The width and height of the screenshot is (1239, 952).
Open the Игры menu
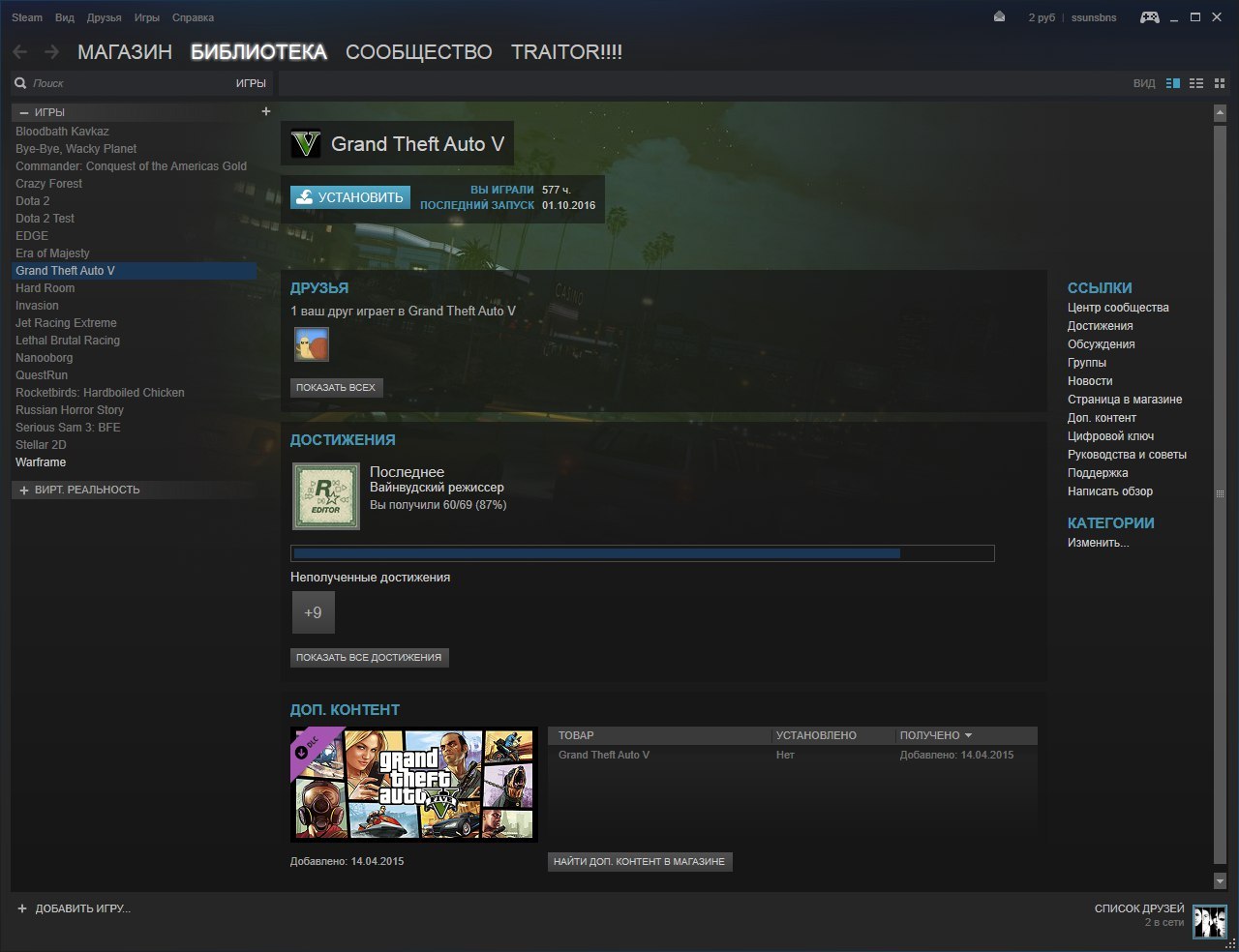(147, 17)
